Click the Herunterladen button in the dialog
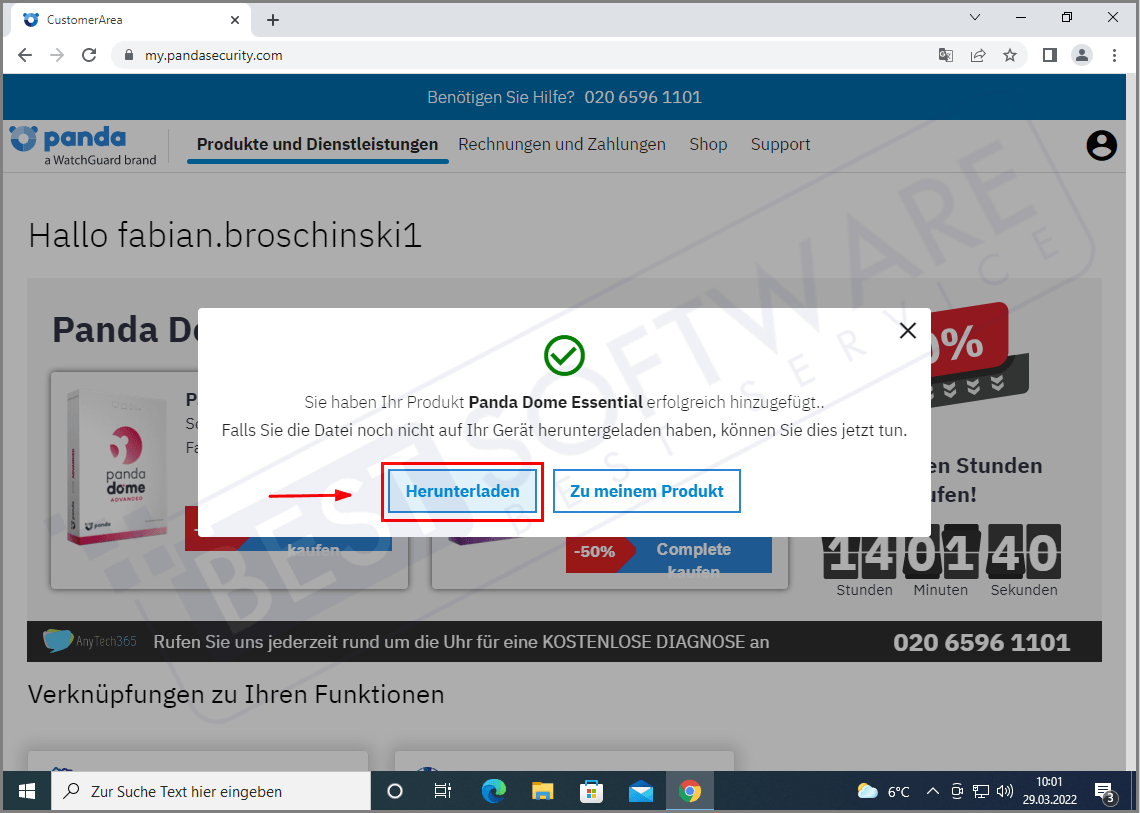This screenshot has height=813, width=1140. (x=462, y=492)
